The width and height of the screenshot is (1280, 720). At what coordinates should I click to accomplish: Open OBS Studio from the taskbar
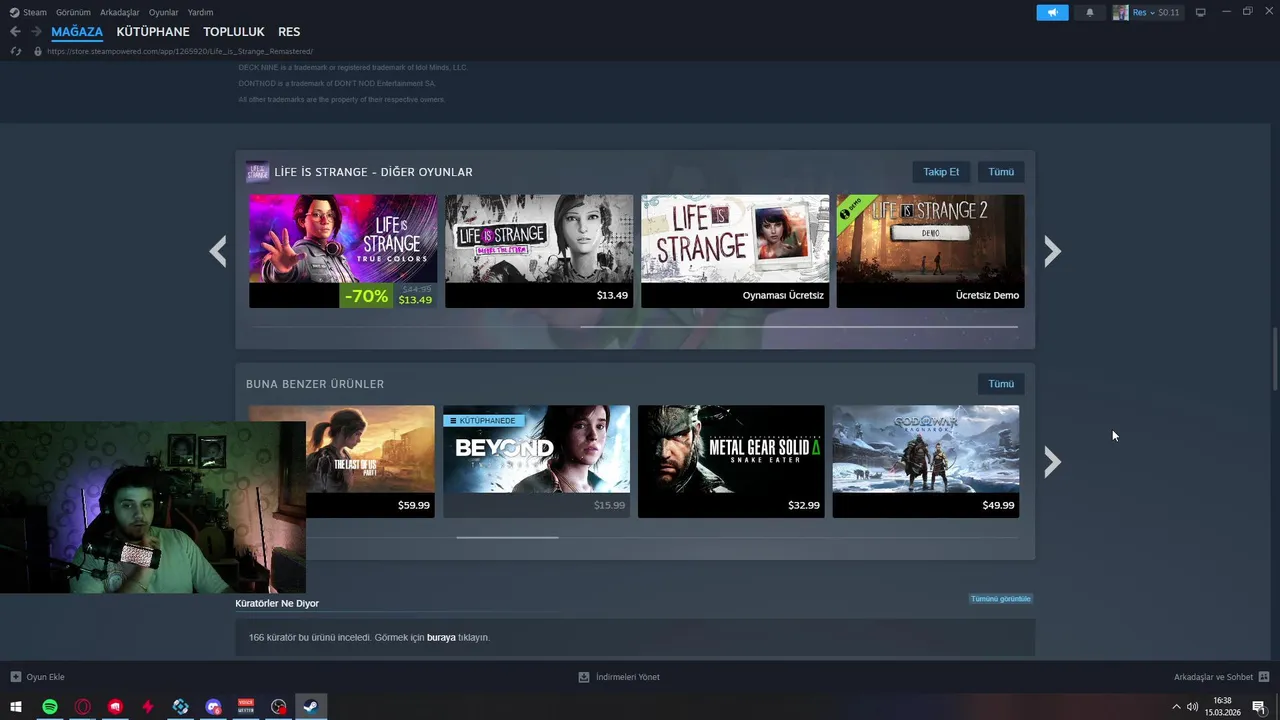279,707
